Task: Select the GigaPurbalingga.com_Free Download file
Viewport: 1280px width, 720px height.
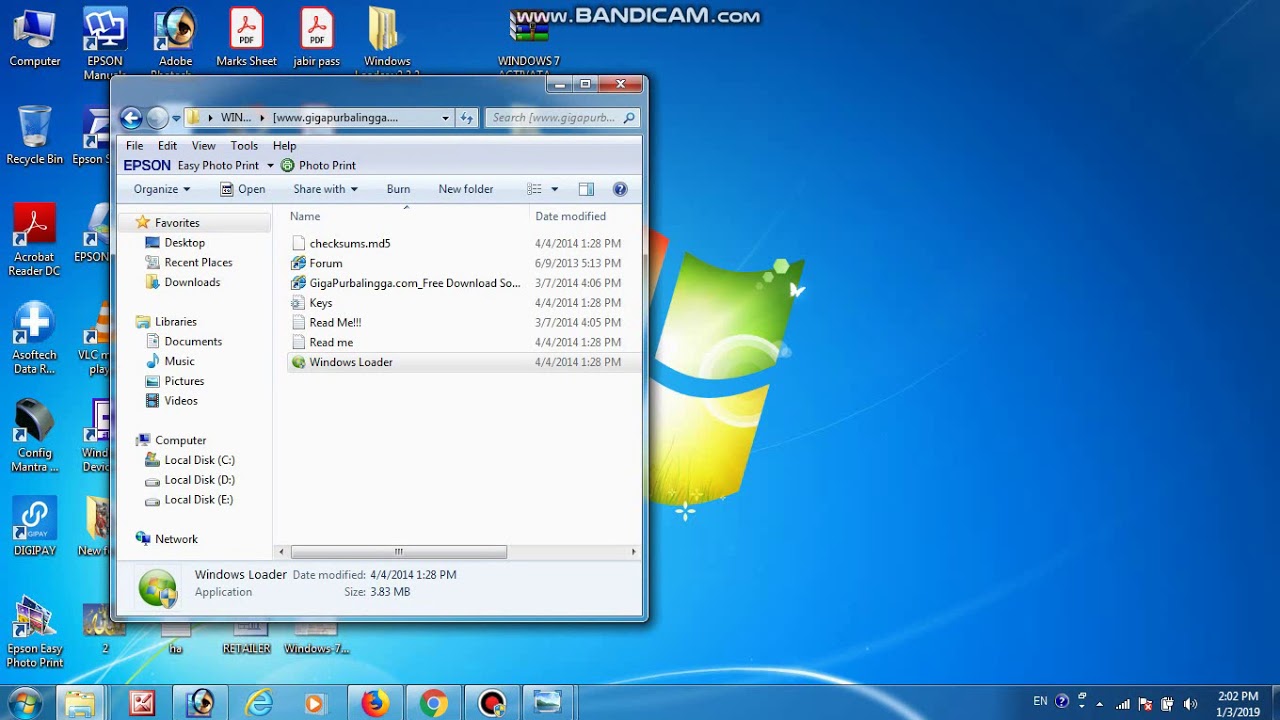Action: pyautogui.click(x=415, y=283)
